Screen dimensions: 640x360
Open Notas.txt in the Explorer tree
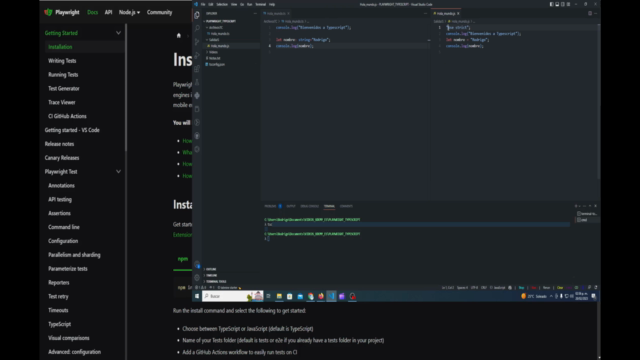click(215, 58)
